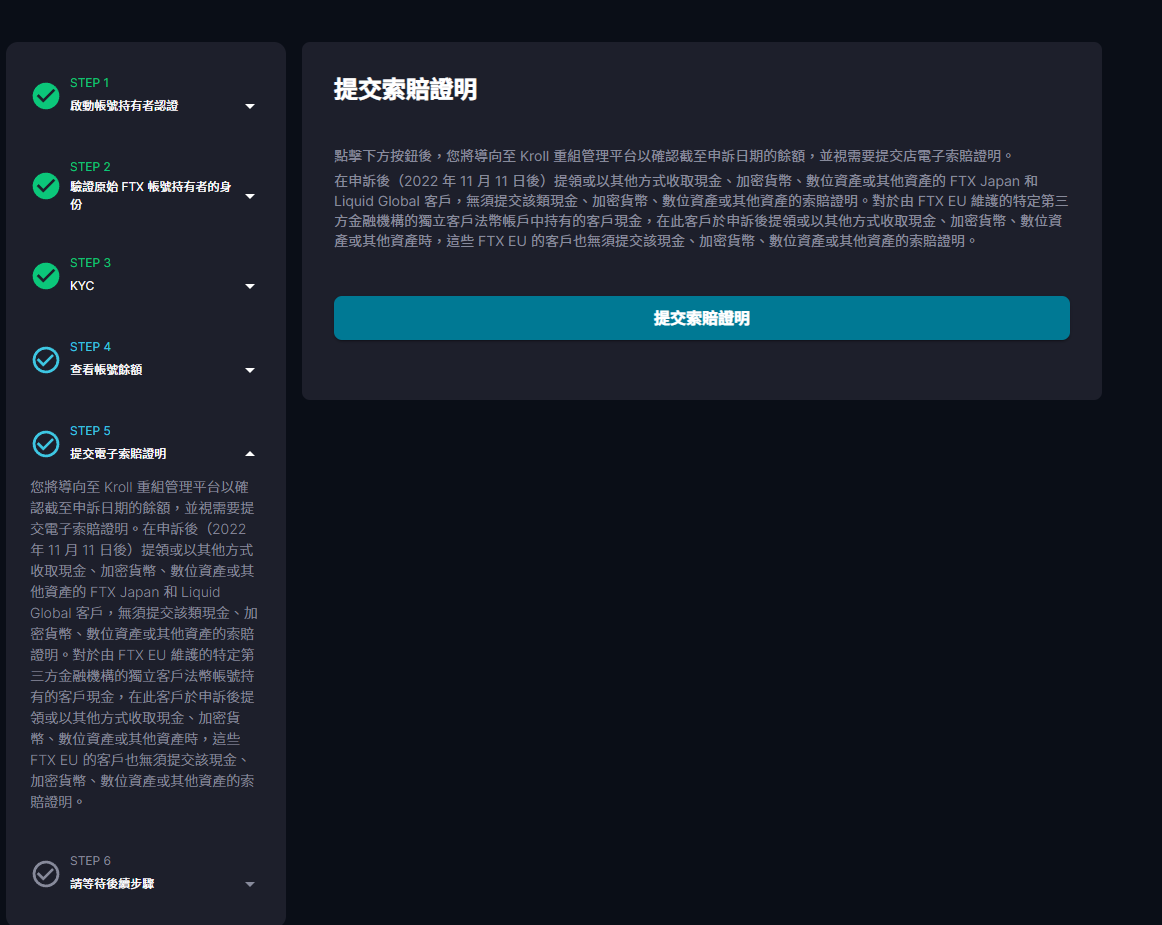This screenshot has width=1162, height=925.
Task: Click the green checkmark icon for STEP 2
Action: pos(46,186)
